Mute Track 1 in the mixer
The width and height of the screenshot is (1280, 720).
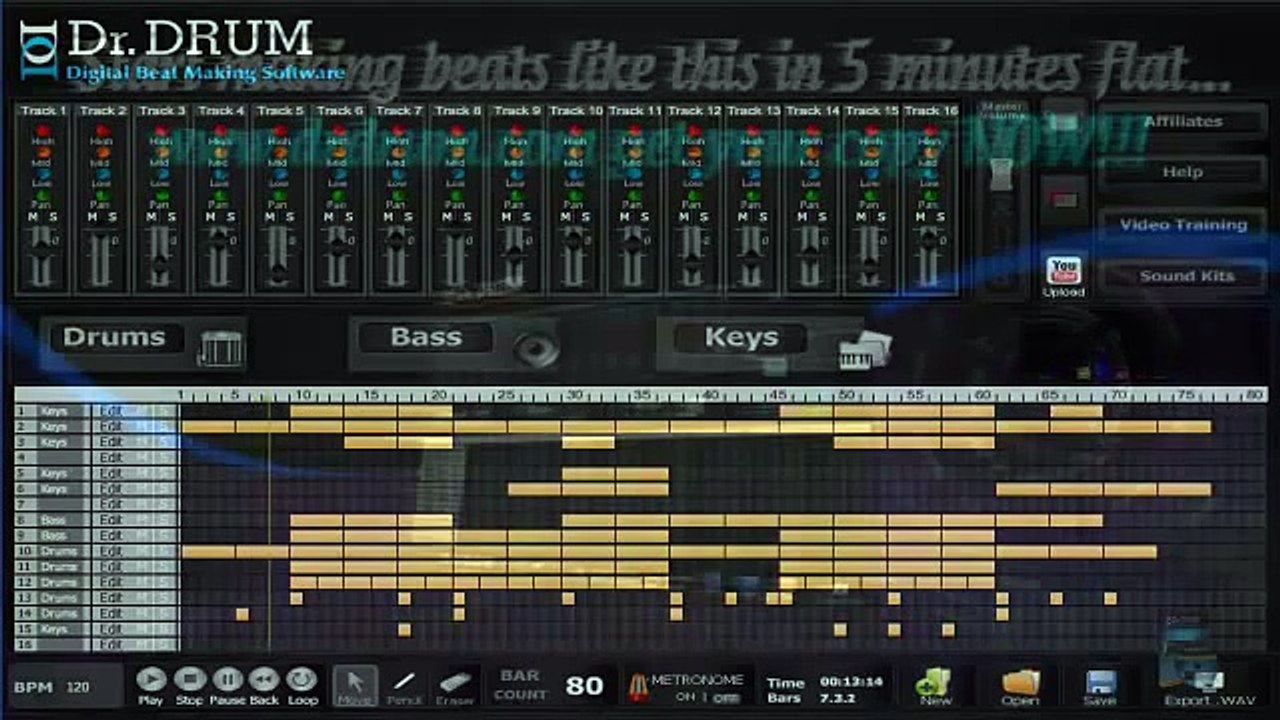(33, 217)
